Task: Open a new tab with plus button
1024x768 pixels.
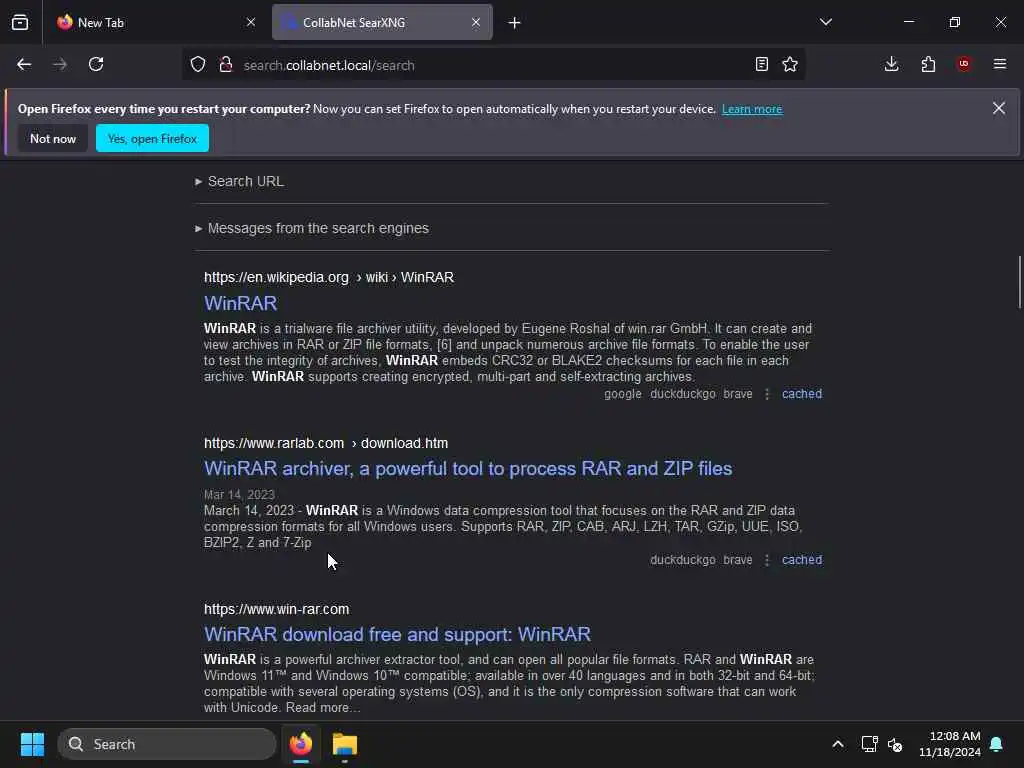Action: click(515, 23)
